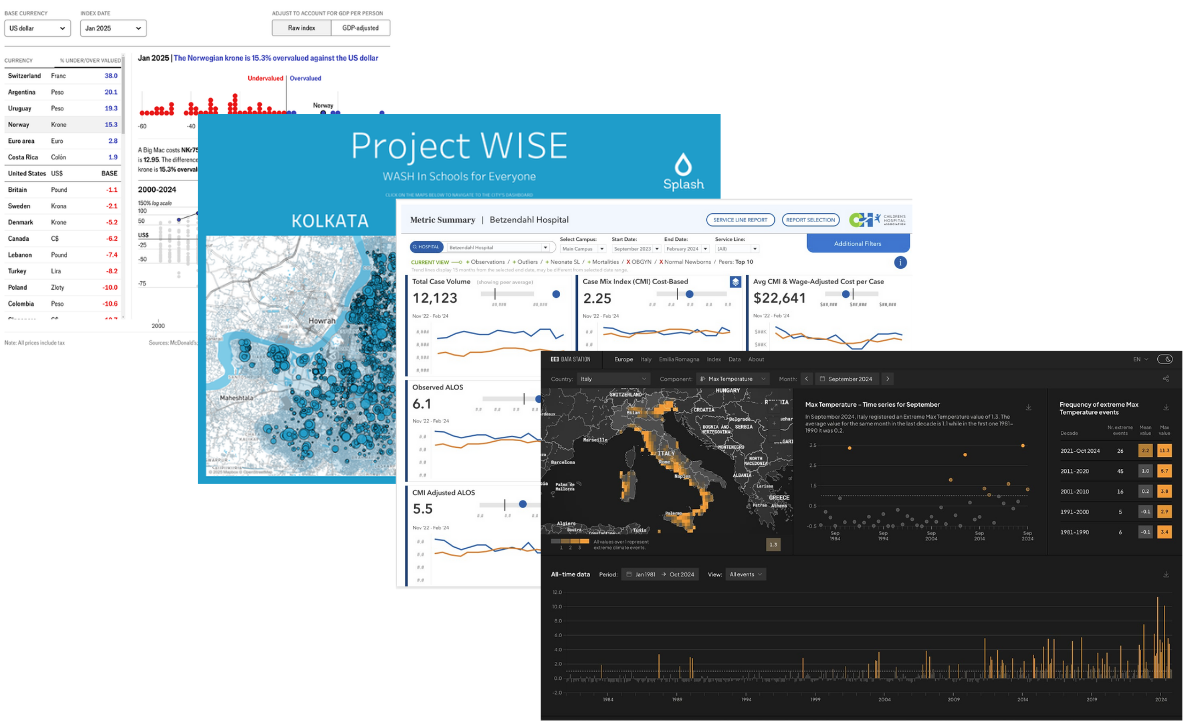This screenshot has height=721, width=1183.
Task: Download the frequency of extreme events table
Action: click(1166, 407)
